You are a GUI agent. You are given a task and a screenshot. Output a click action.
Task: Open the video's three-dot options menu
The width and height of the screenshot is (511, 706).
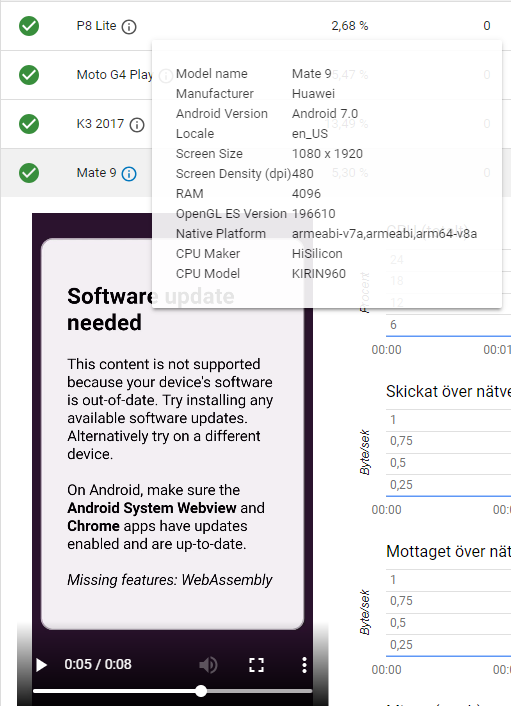[304, 665]
